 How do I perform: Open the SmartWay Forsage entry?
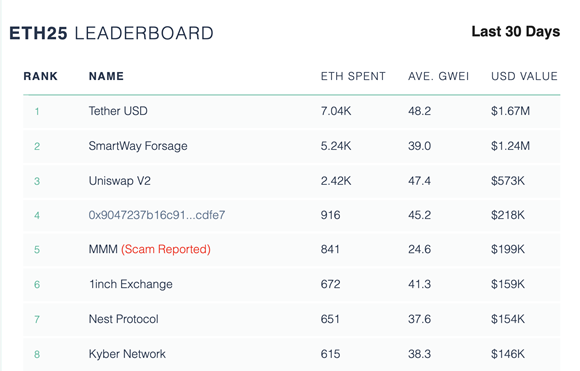(x=138, y=146)
